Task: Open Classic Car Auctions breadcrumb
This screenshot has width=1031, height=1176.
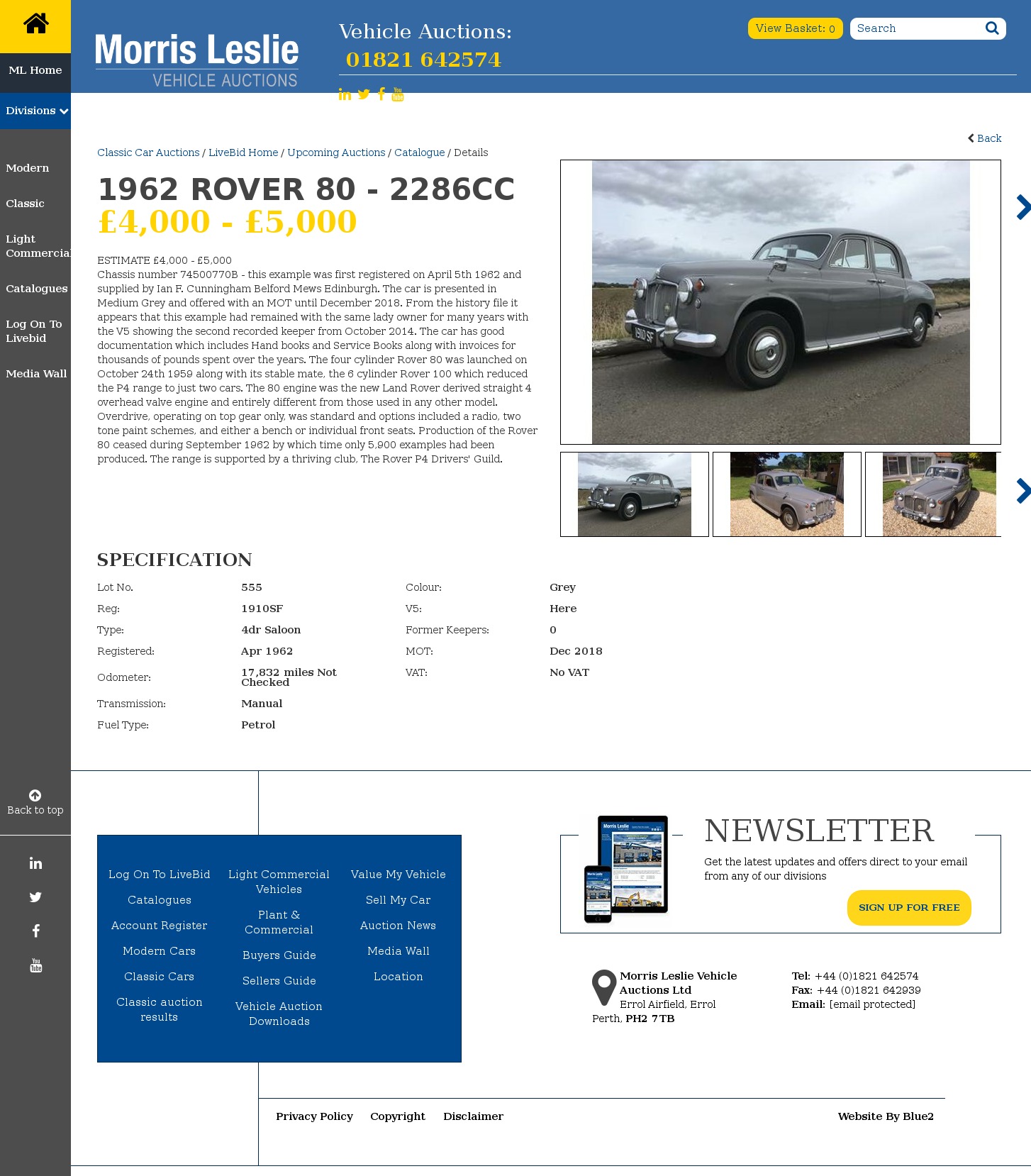Action: 148,152
